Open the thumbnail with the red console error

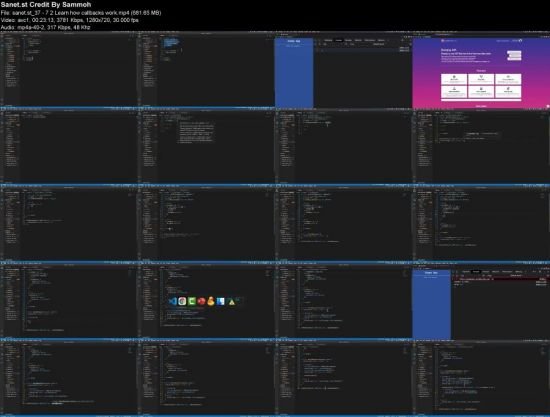point(481,303)
